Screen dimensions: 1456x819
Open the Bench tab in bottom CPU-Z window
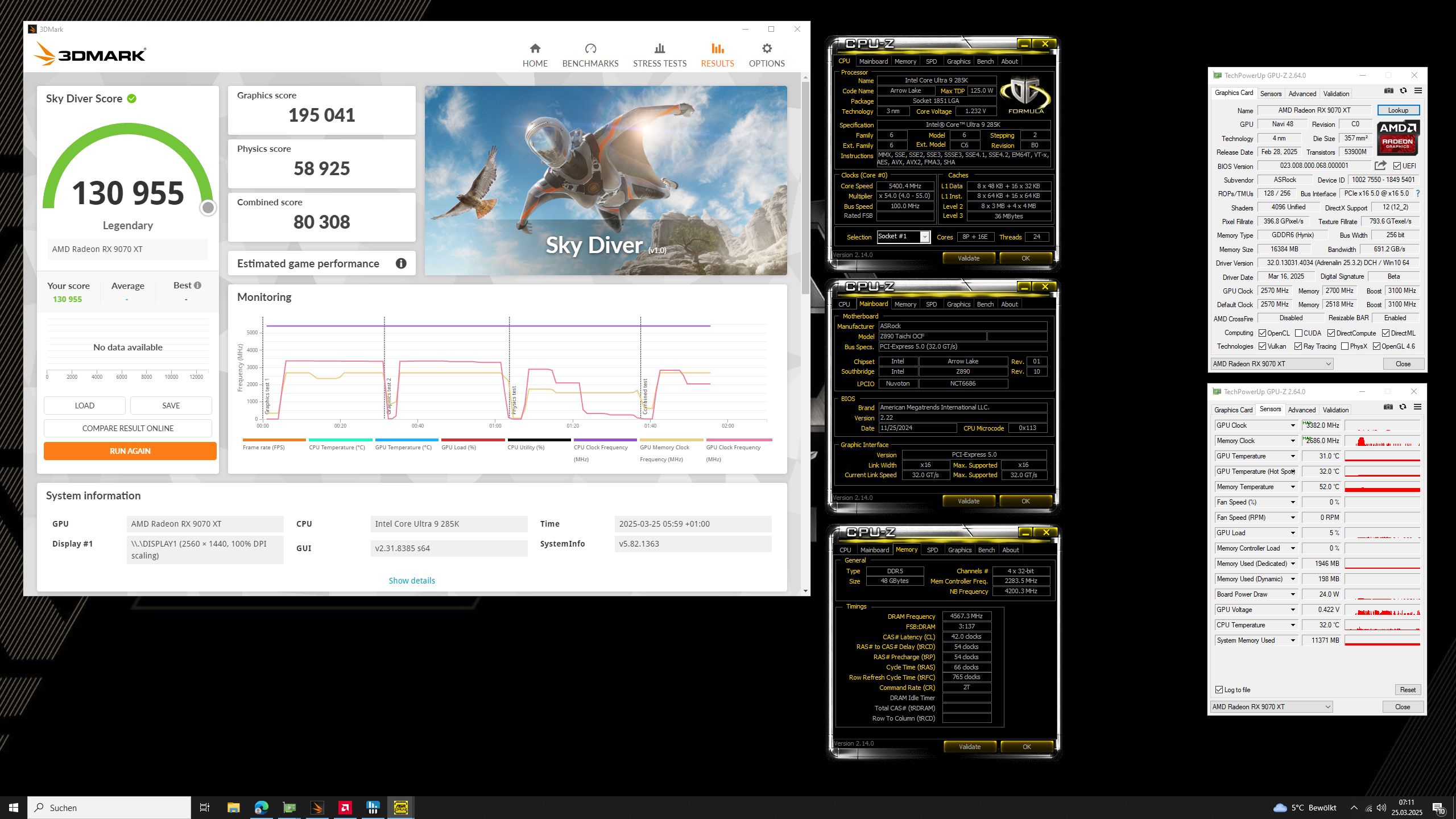[x=986, y=550]
